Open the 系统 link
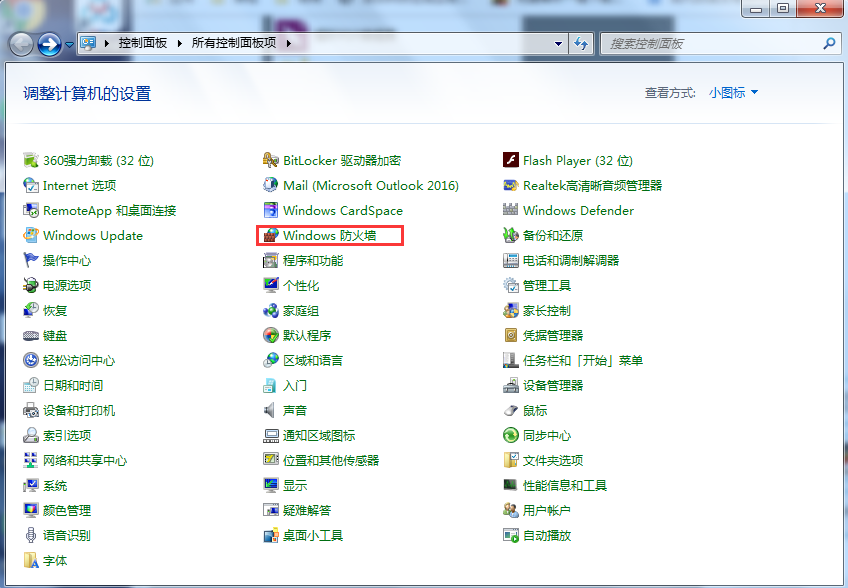 pyautogui.click(x=55, y=485)
